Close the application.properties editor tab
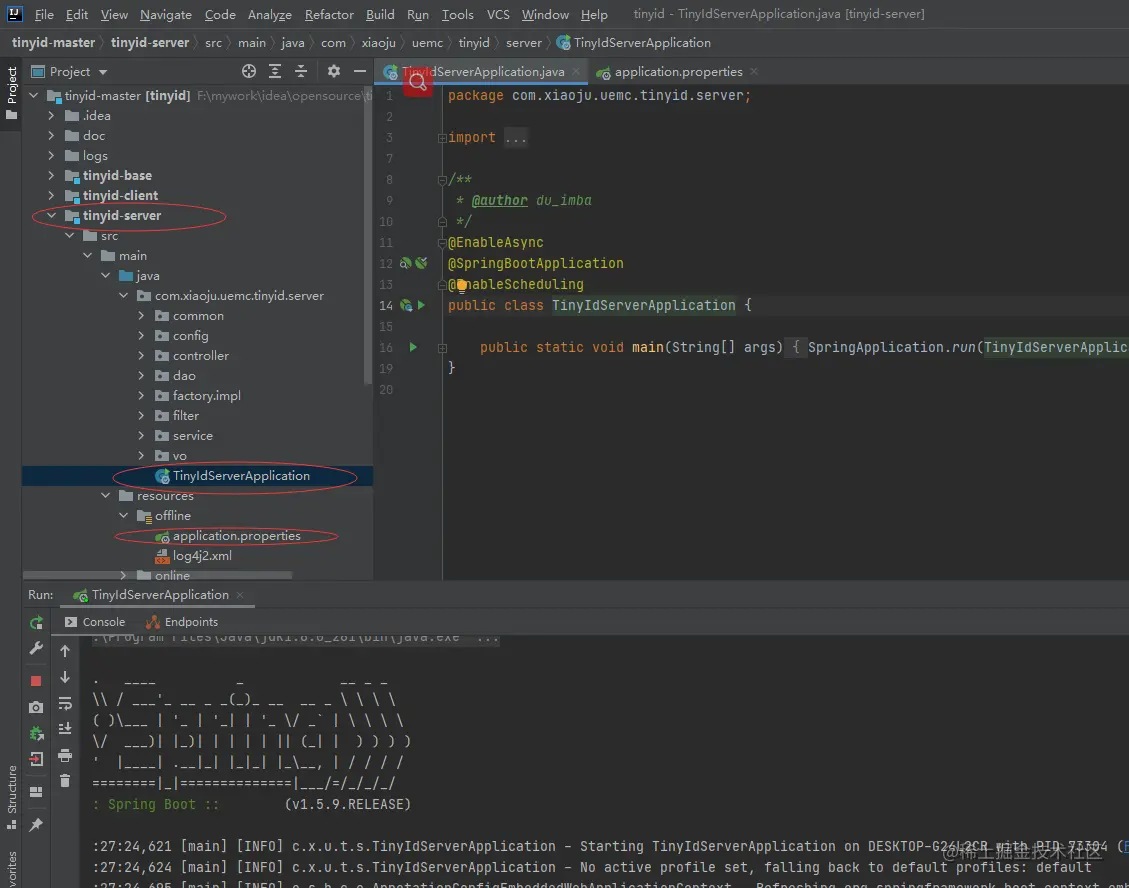This screenshot has width=1129, height=888. point(754,71)
